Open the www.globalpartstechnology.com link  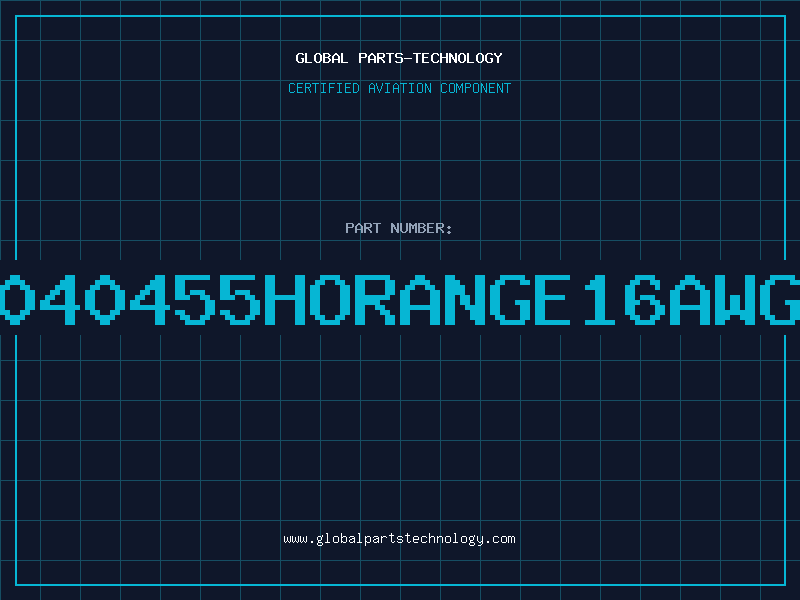click(399, 539)
